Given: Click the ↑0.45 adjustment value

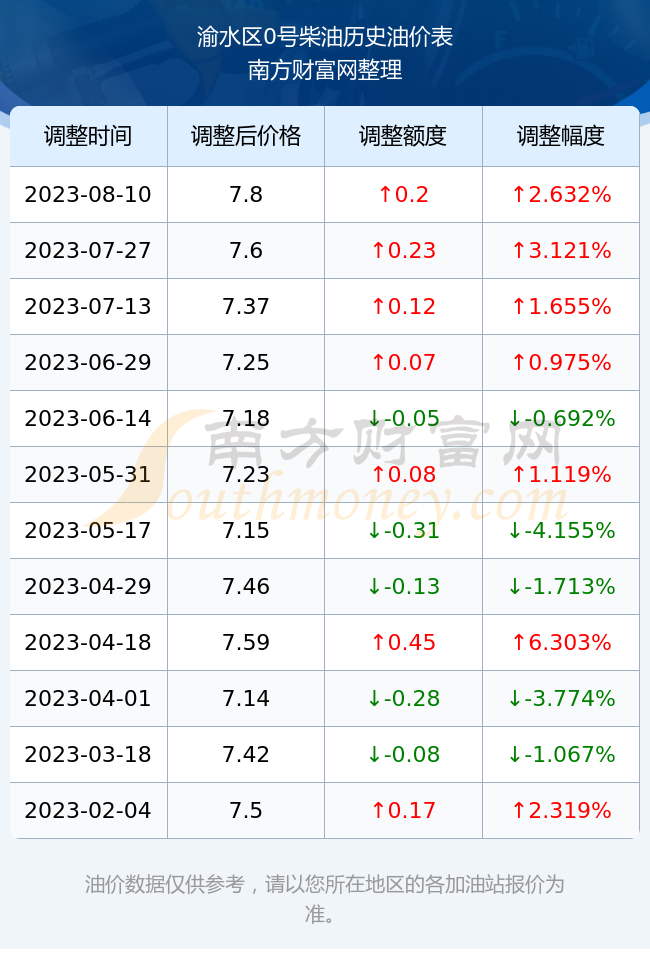Looking at the screenshot, I should tap(403, 642).
